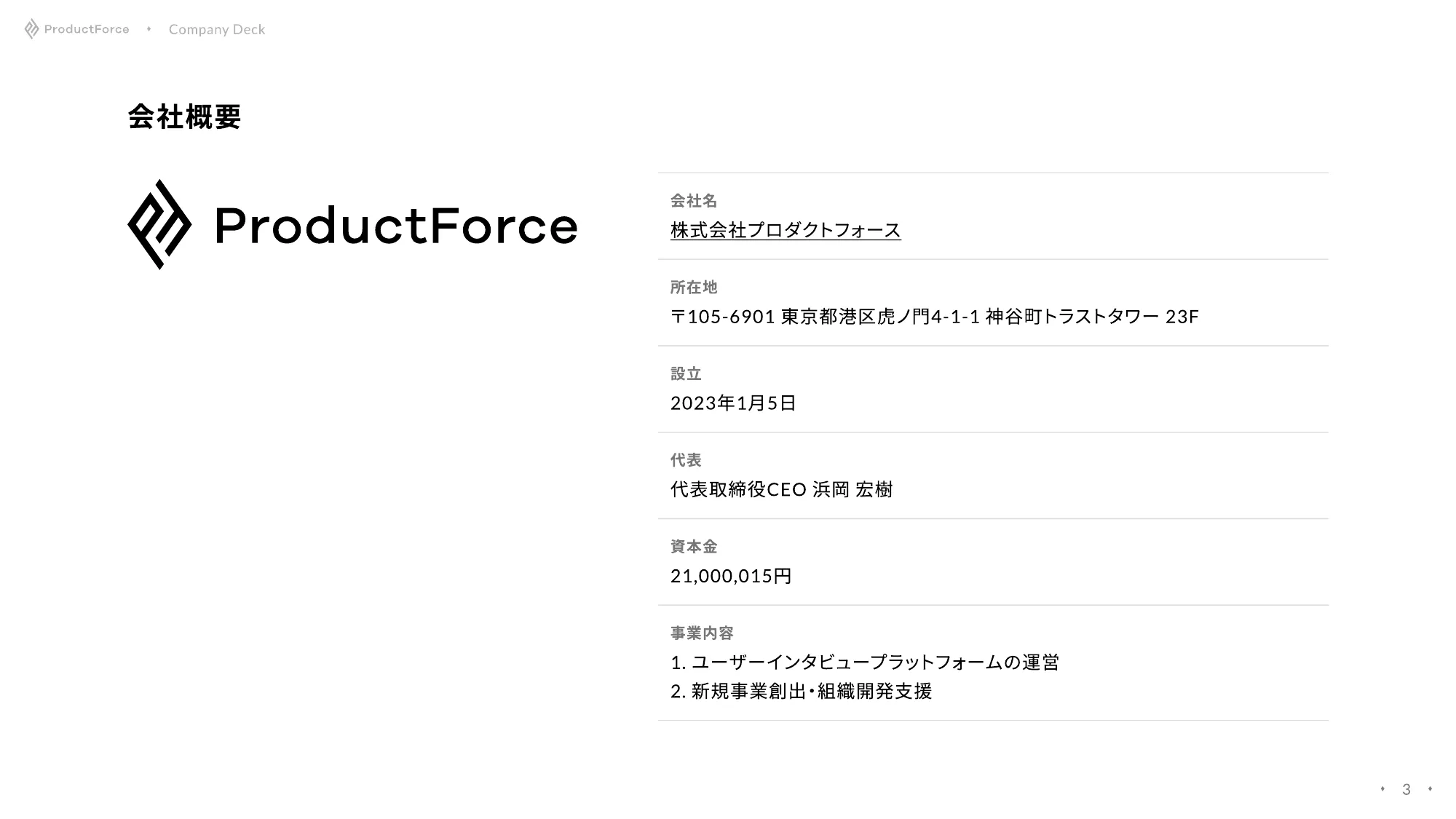
Task: Click the small ProductForce logo icon in header
Action: pyautogui.click(x=31, y=29)
